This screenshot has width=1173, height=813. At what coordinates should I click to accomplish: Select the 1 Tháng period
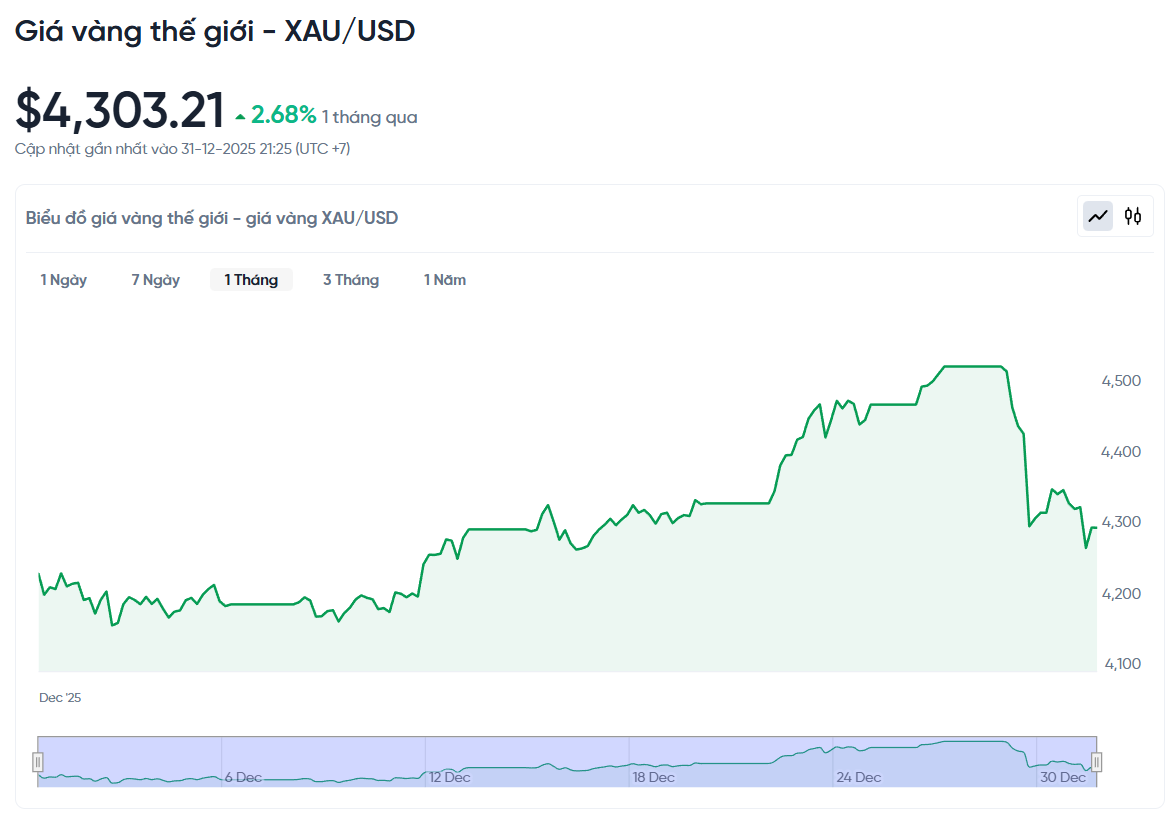pyautogui.click(x=251, y=280)
